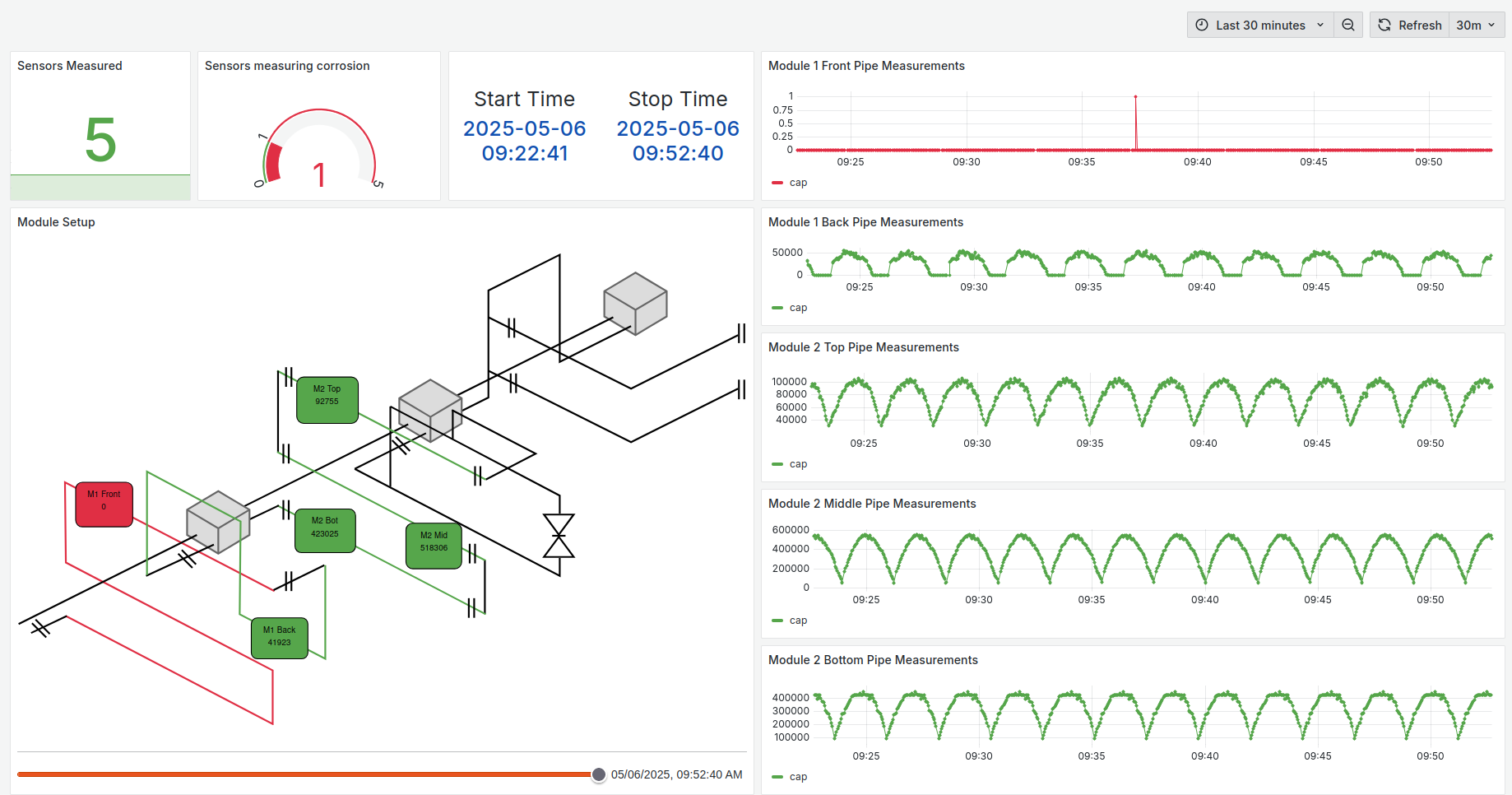Toggle cap series in Module 1 Front legend
Viewport: 1512px width, 795px height.
coord(797,183)
